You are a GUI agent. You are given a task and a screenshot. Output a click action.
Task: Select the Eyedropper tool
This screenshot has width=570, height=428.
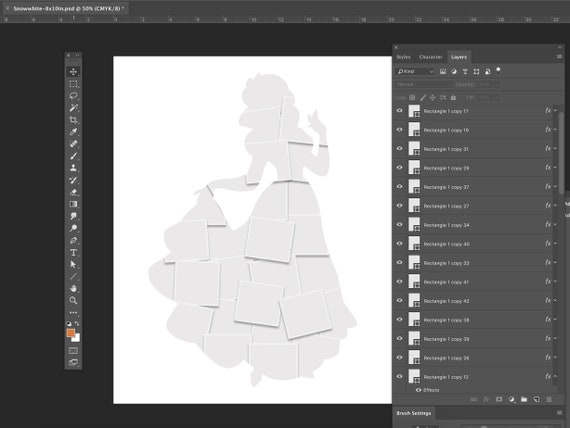(x=73, y=132)
